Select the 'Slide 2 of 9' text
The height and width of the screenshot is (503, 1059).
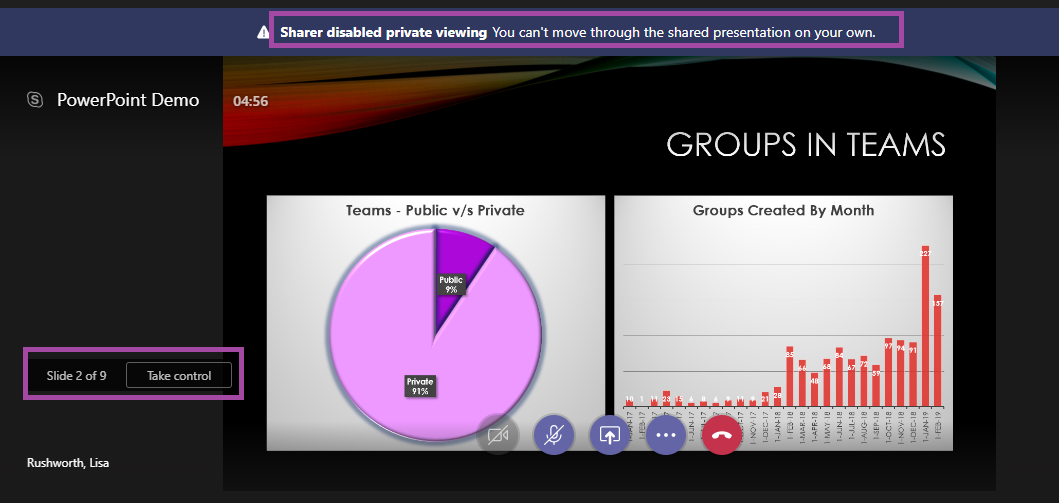pyautogui.click(x=76, y=375)
